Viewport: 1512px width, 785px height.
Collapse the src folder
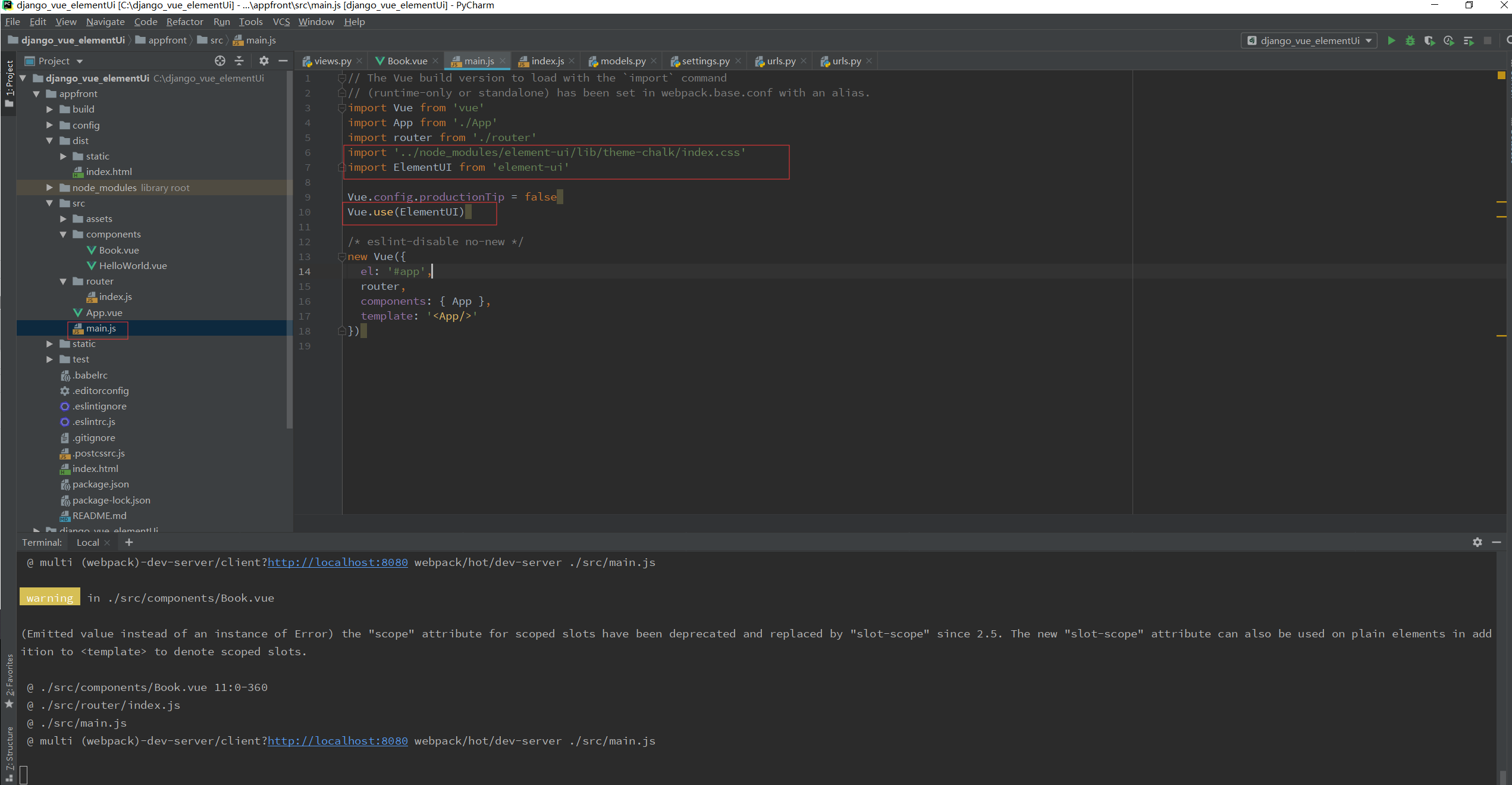(x=49, y=203)
